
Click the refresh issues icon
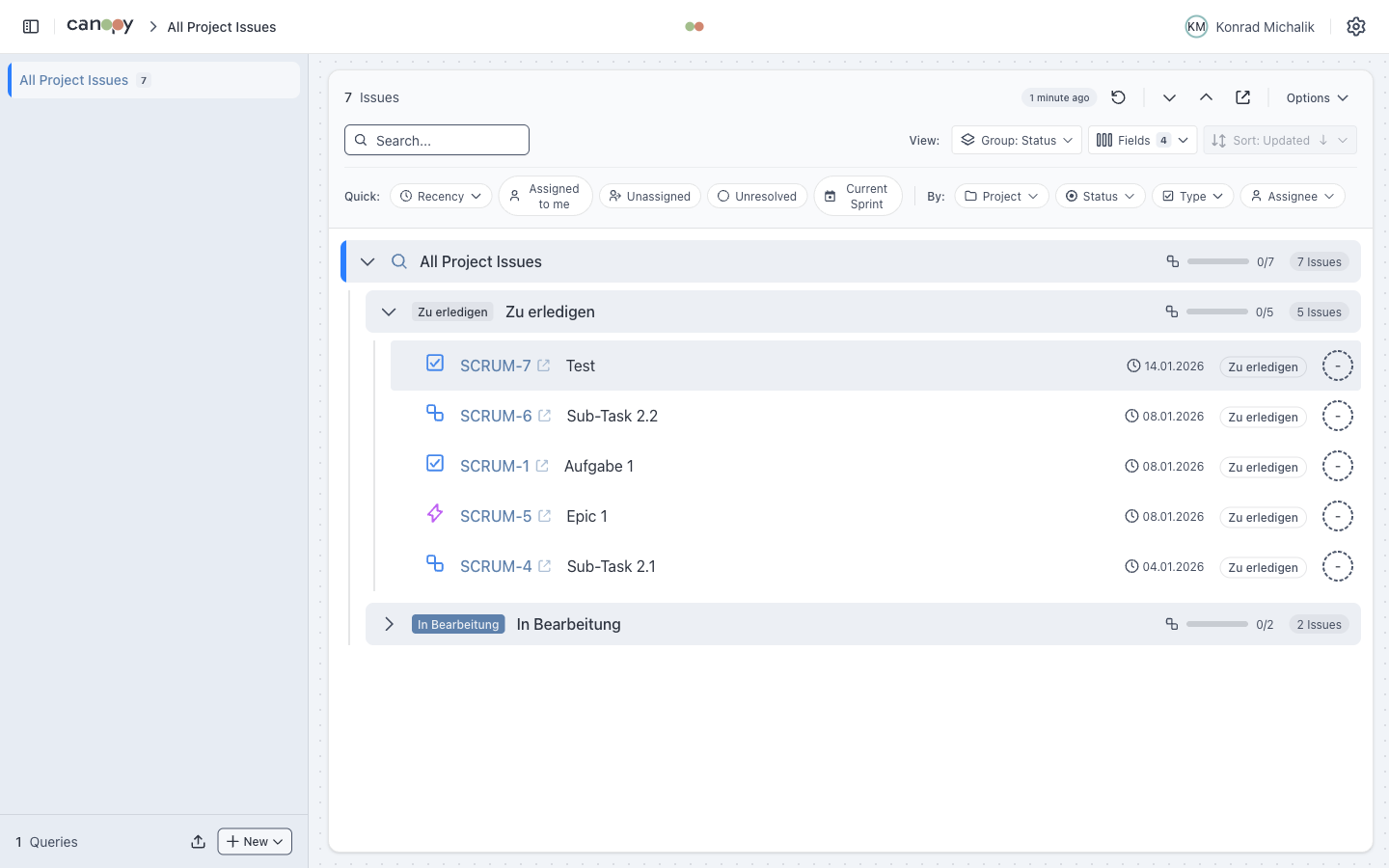(1118, 97)
